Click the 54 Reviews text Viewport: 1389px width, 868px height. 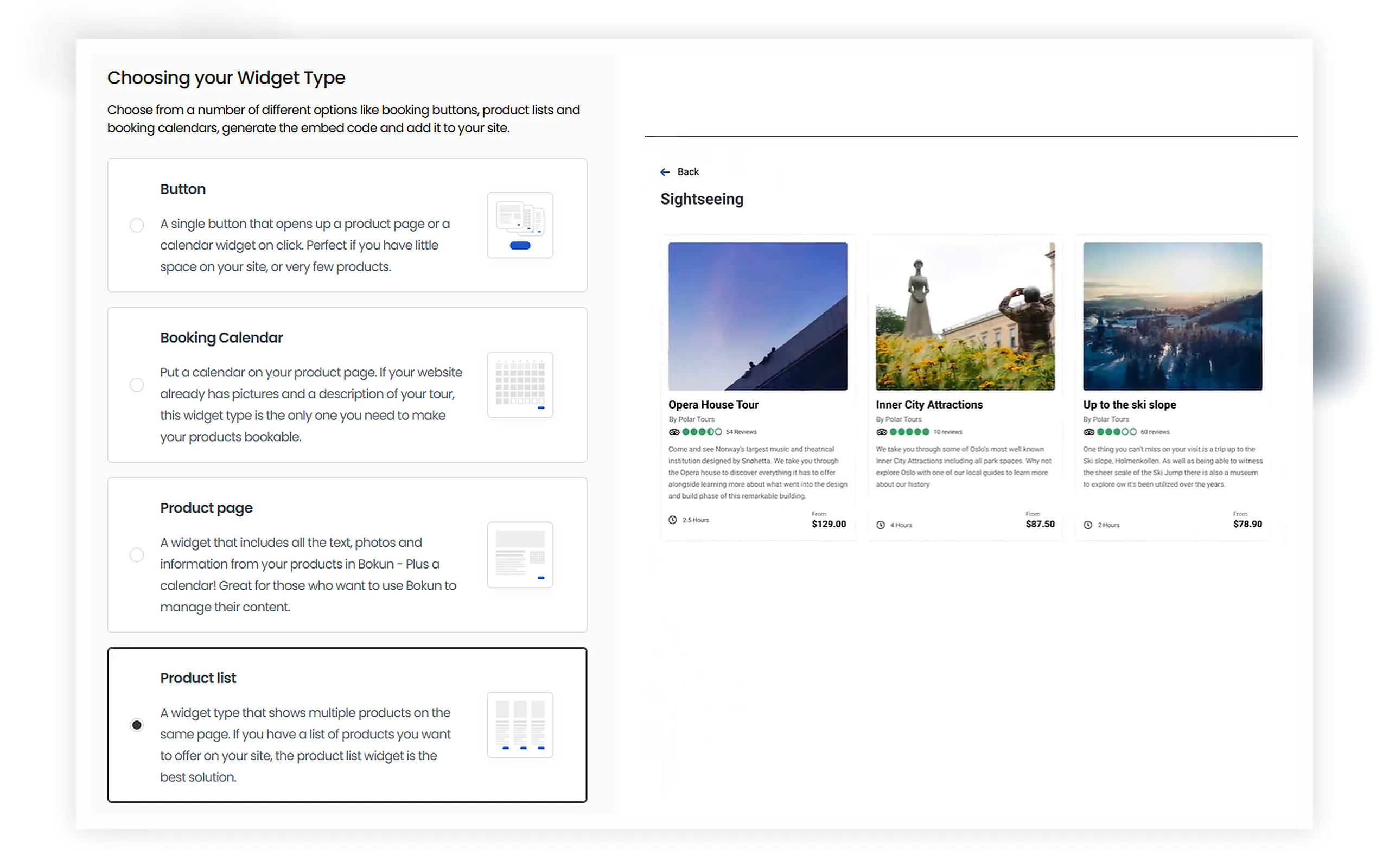741,432
